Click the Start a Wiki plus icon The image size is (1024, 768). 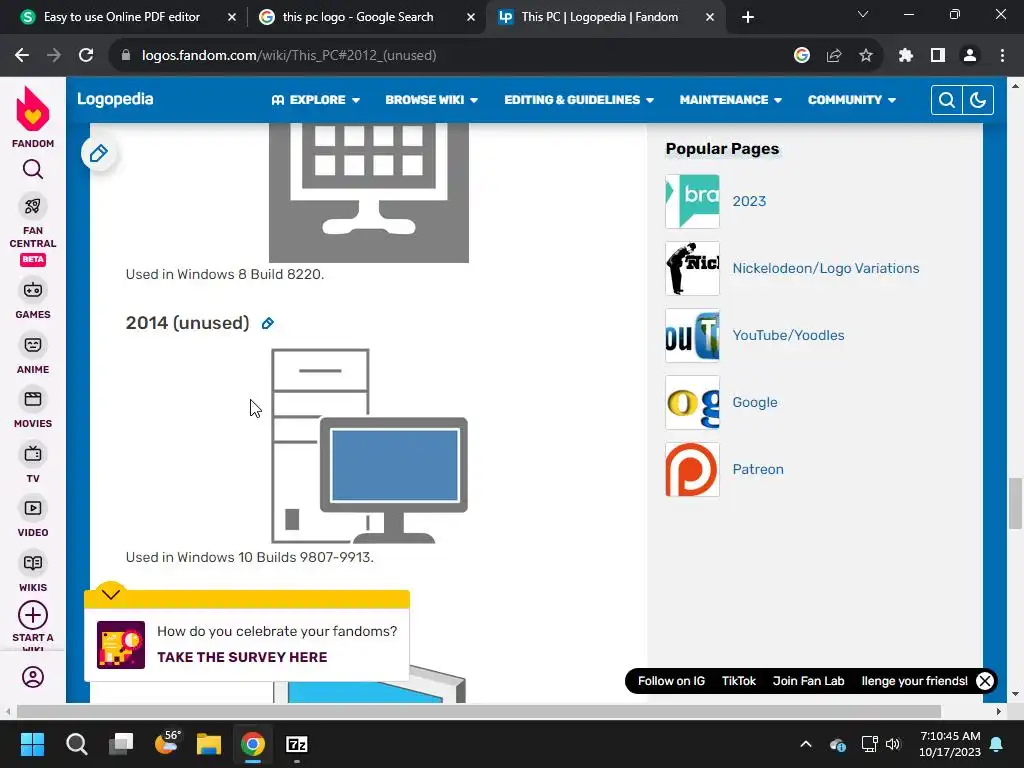[33, 615]
